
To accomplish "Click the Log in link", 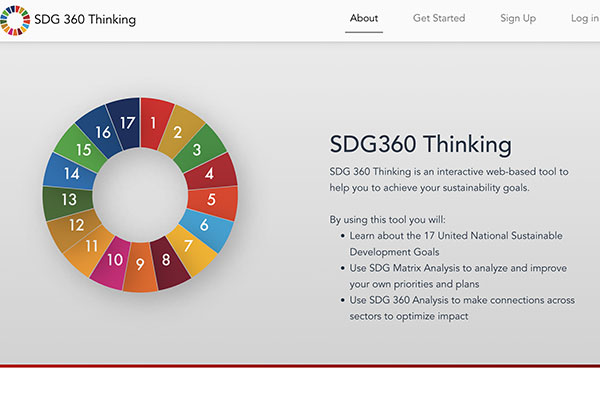I will coord(585,18).
